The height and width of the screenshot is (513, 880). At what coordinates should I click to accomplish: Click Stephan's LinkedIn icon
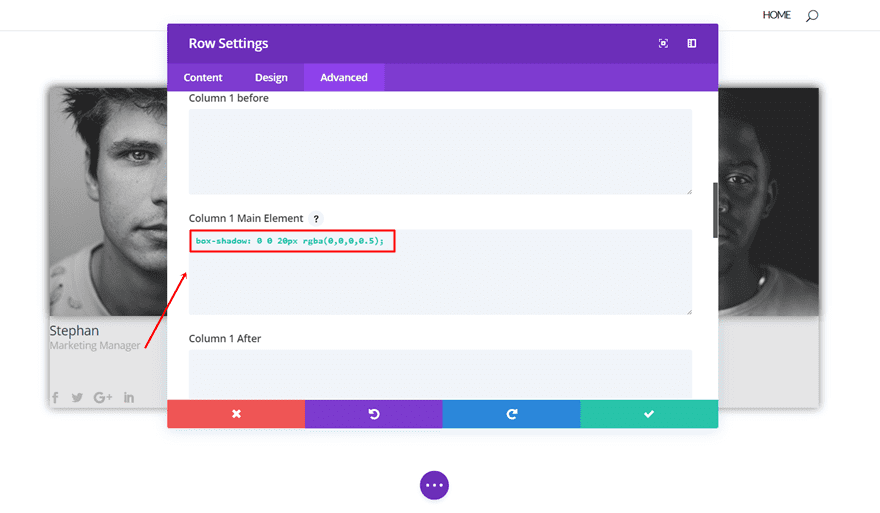[x=129, y=398]
